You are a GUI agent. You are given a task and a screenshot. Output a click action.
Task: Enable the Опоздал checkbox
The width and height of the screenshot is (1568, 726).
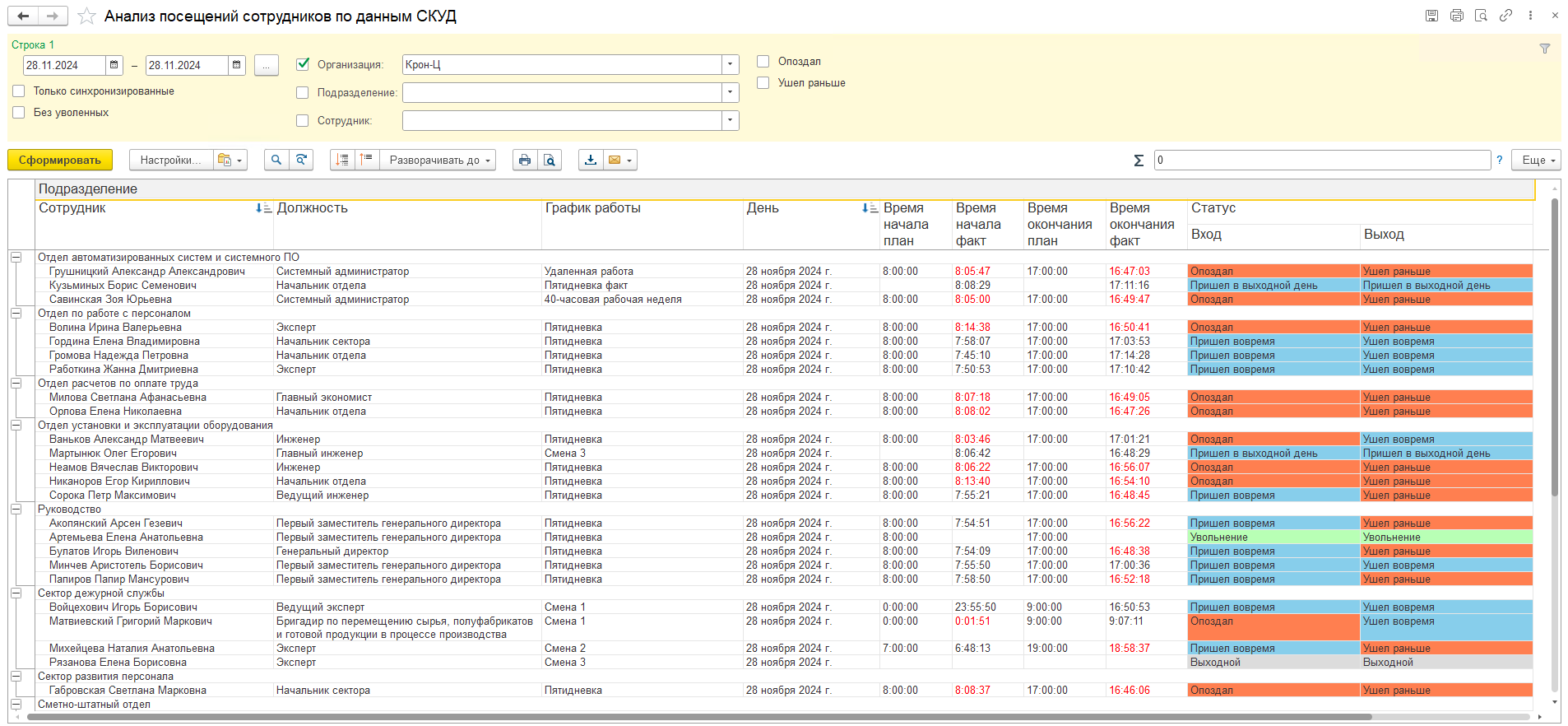[x=763, y=62]
